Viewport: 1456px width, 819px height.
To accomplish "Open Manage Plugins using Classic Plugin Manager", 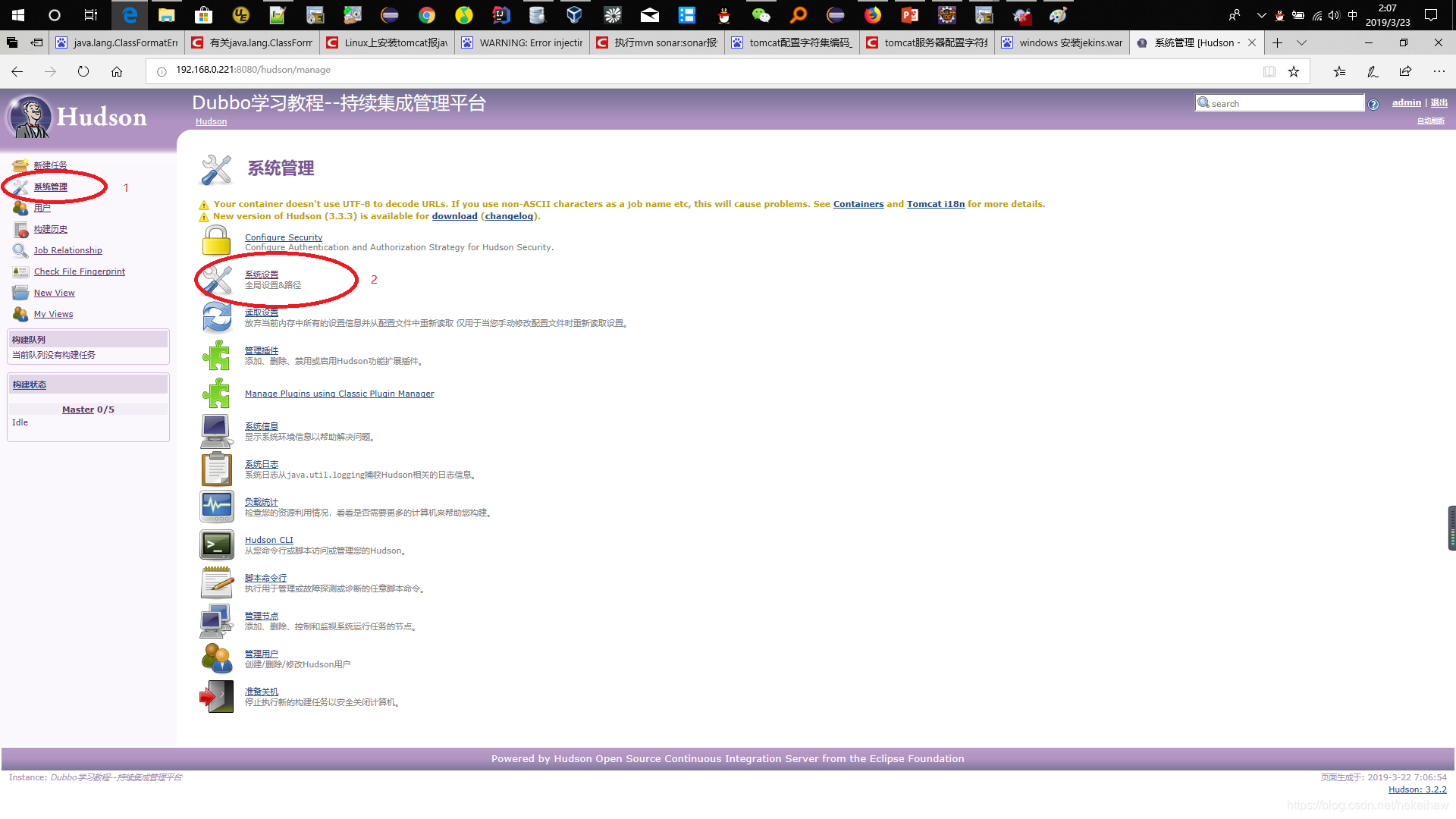I will tap(340, 394).
